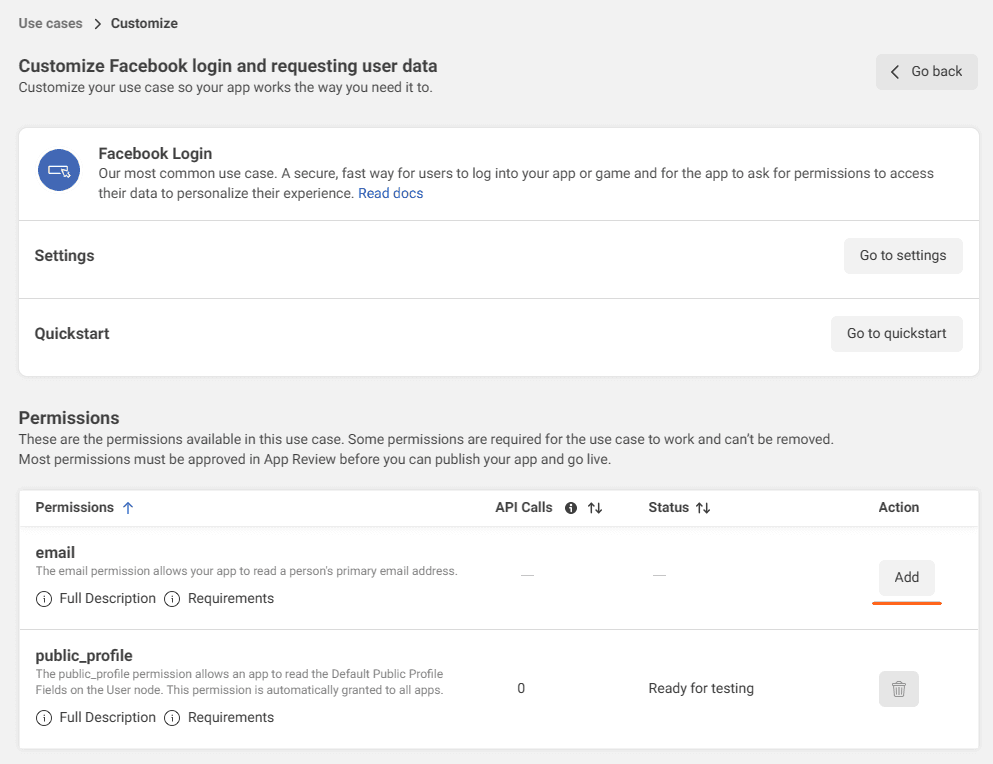Click the Customize breadcrumb
993x764 pixels.
tap(144, 23)
